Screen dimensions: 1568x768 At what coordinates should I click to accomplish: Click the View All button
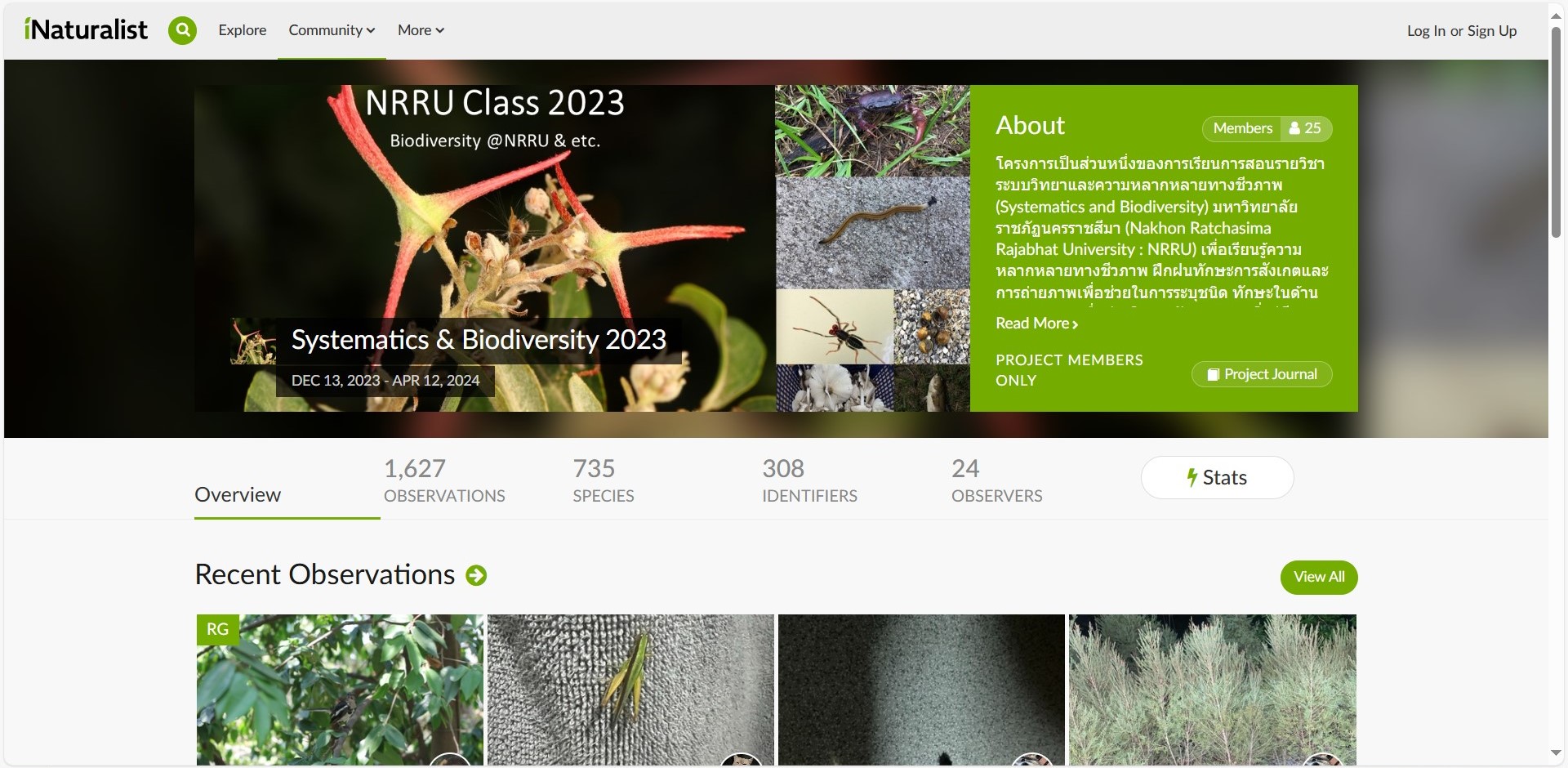pyautogui.click(x=1319, y=577)
